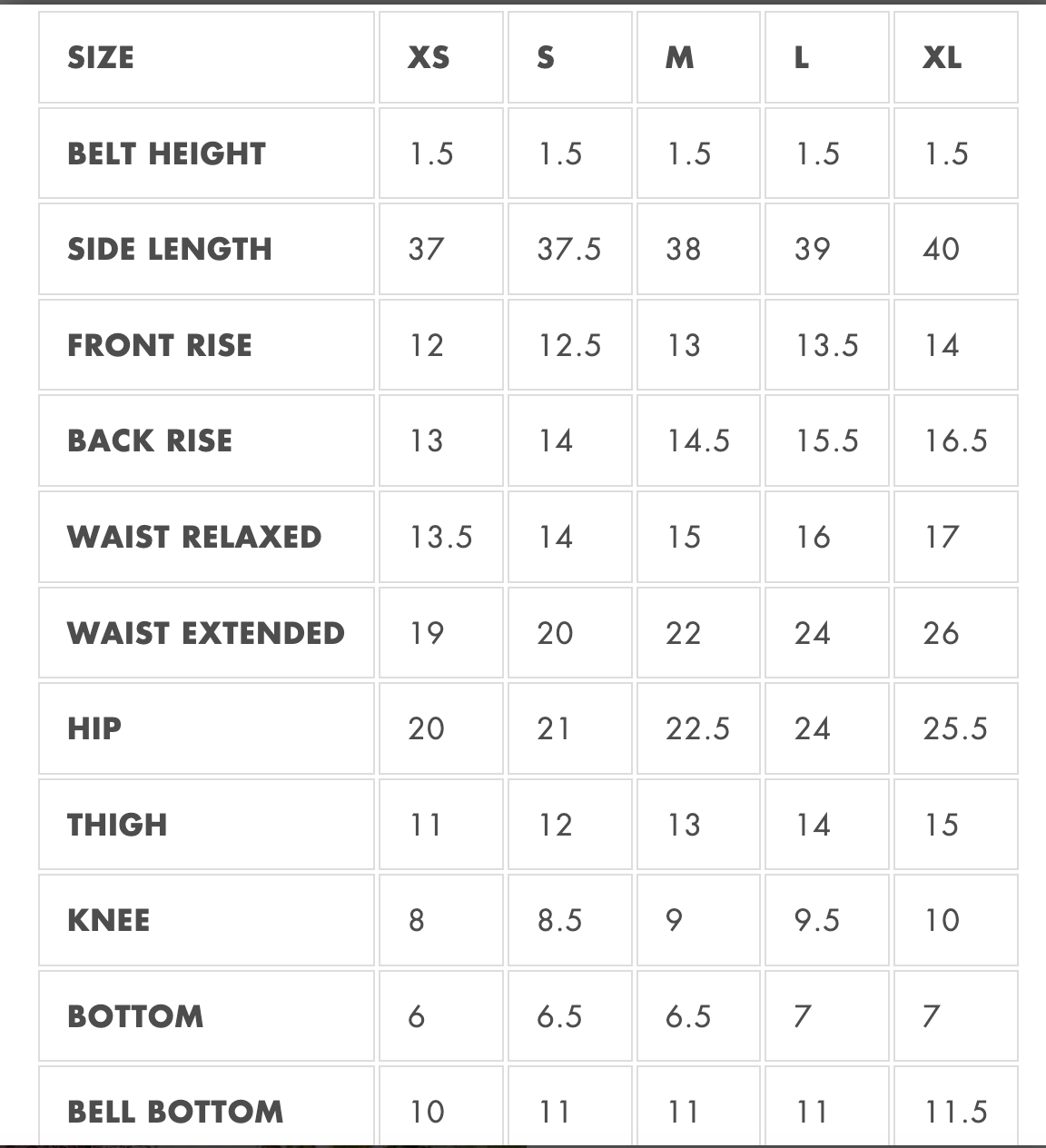
Task: Select the THIGH row label
Action: click(117, 825)
